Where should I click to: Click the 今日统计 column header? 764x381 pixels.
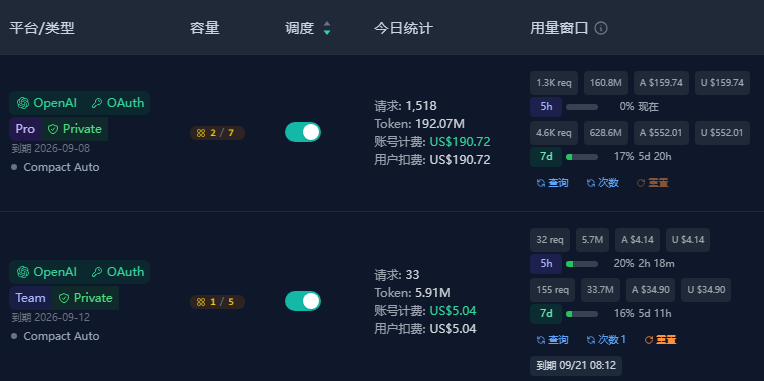coord(403,28)
